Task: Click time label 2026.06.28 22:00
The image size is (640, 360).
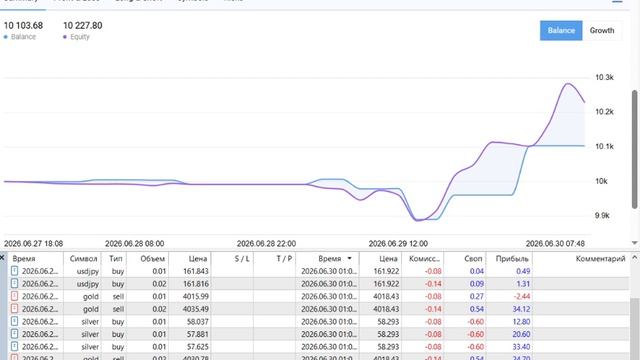Action: point(266,244)
